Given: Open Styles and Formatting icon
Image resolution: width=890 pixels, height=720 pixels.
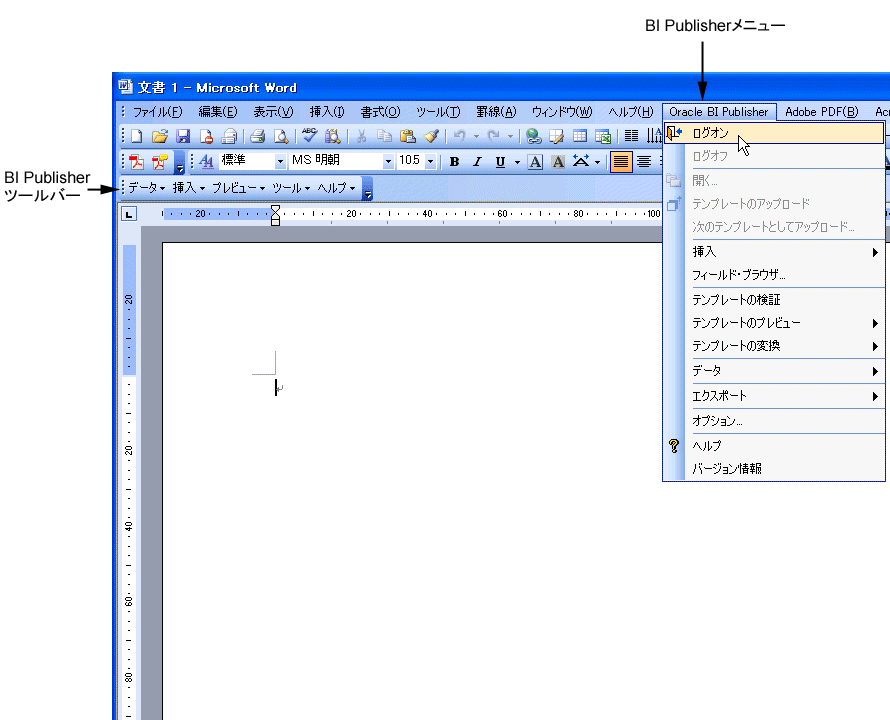Looking at the screenshot, I should pyautogui.click(x=207, y=162).
